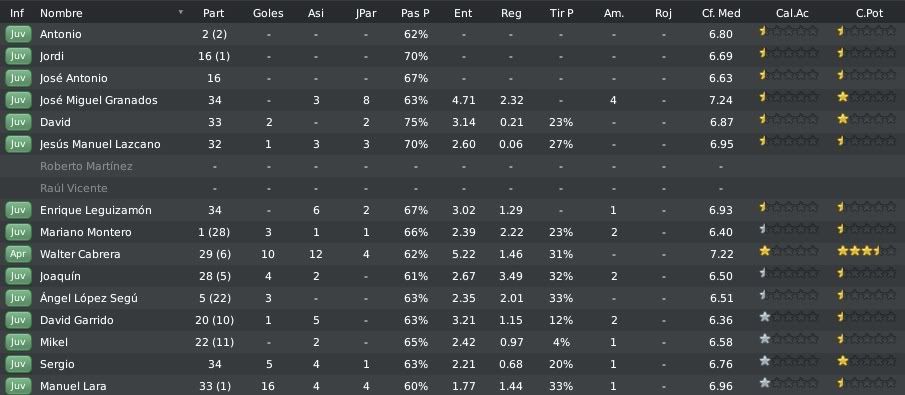Sort by the Goles column header
905x395 pixels.
(268, 13)
